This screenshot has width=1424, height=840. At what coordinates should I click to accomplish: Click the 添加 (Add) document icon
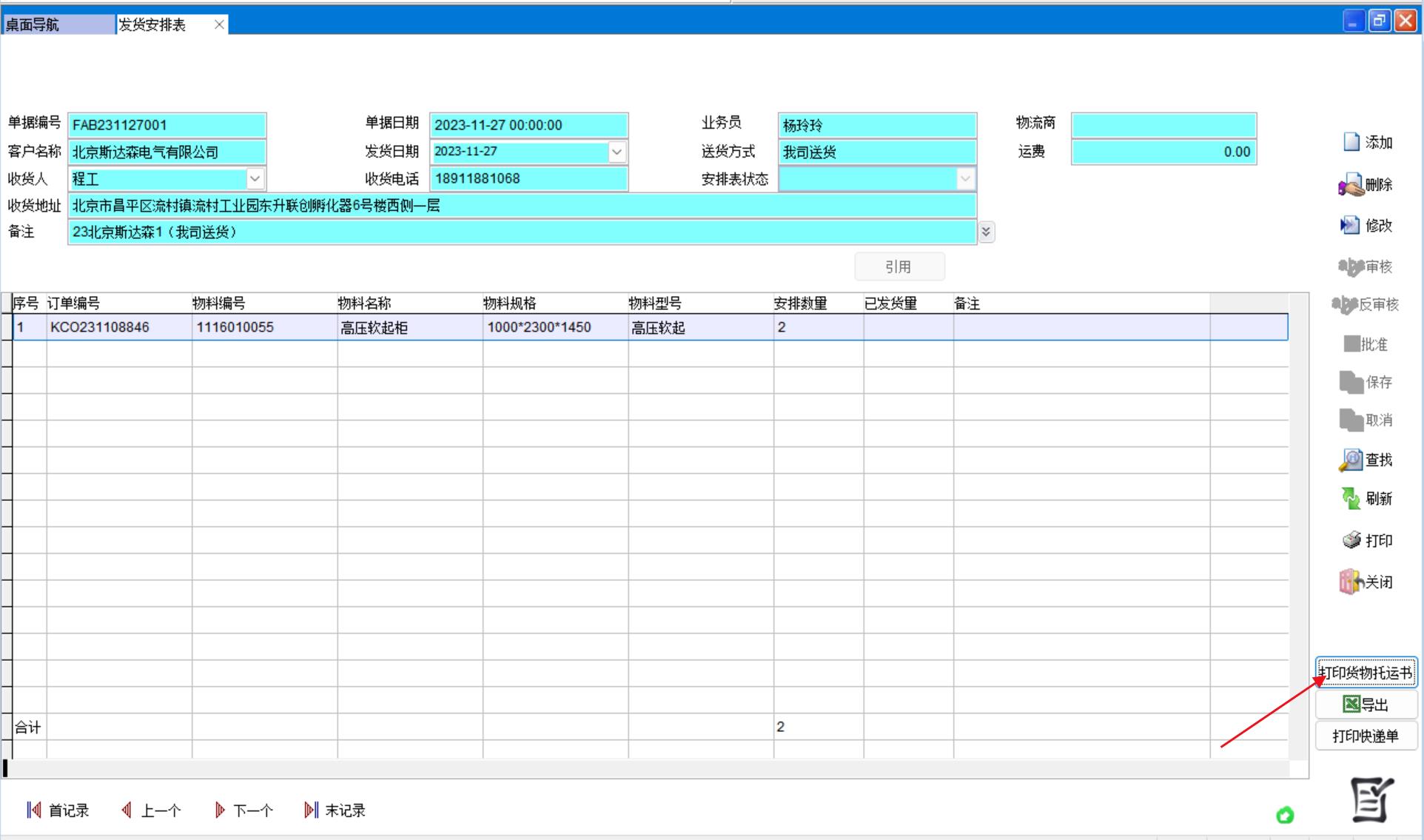click(x=1351, y=141)
